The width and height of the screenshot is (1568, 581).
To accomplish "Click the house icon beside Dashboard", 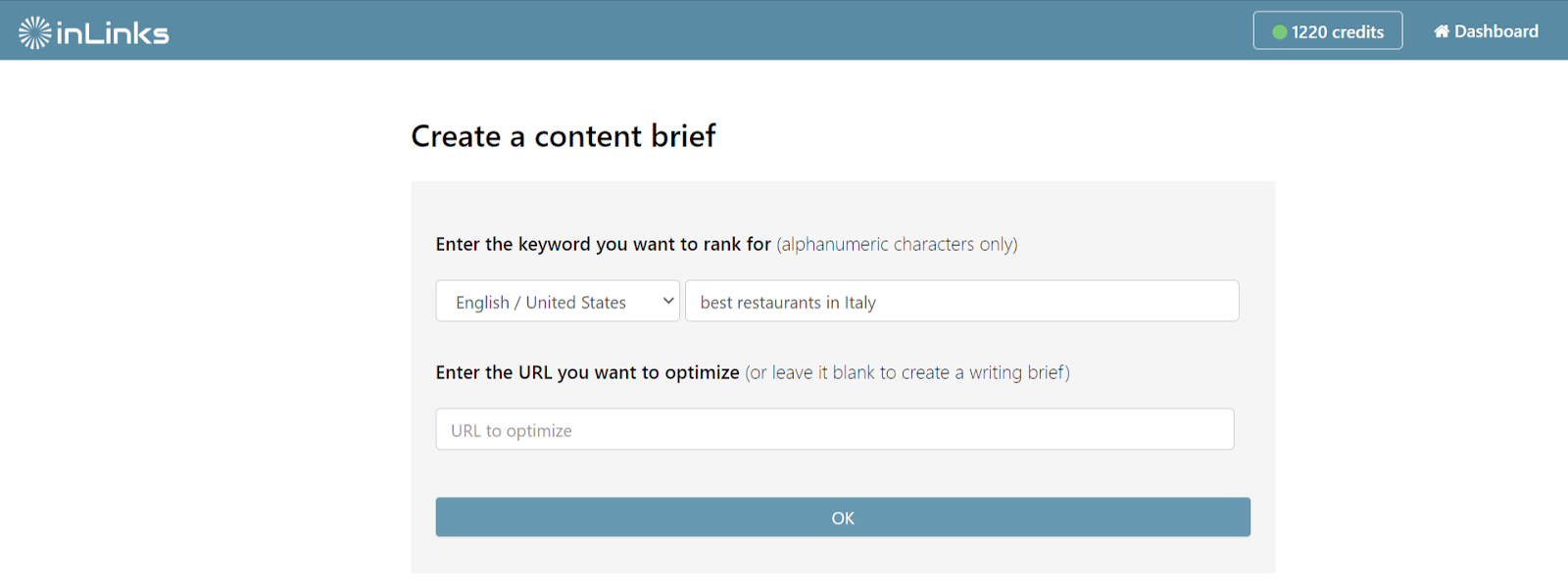I will point(1442,31).
